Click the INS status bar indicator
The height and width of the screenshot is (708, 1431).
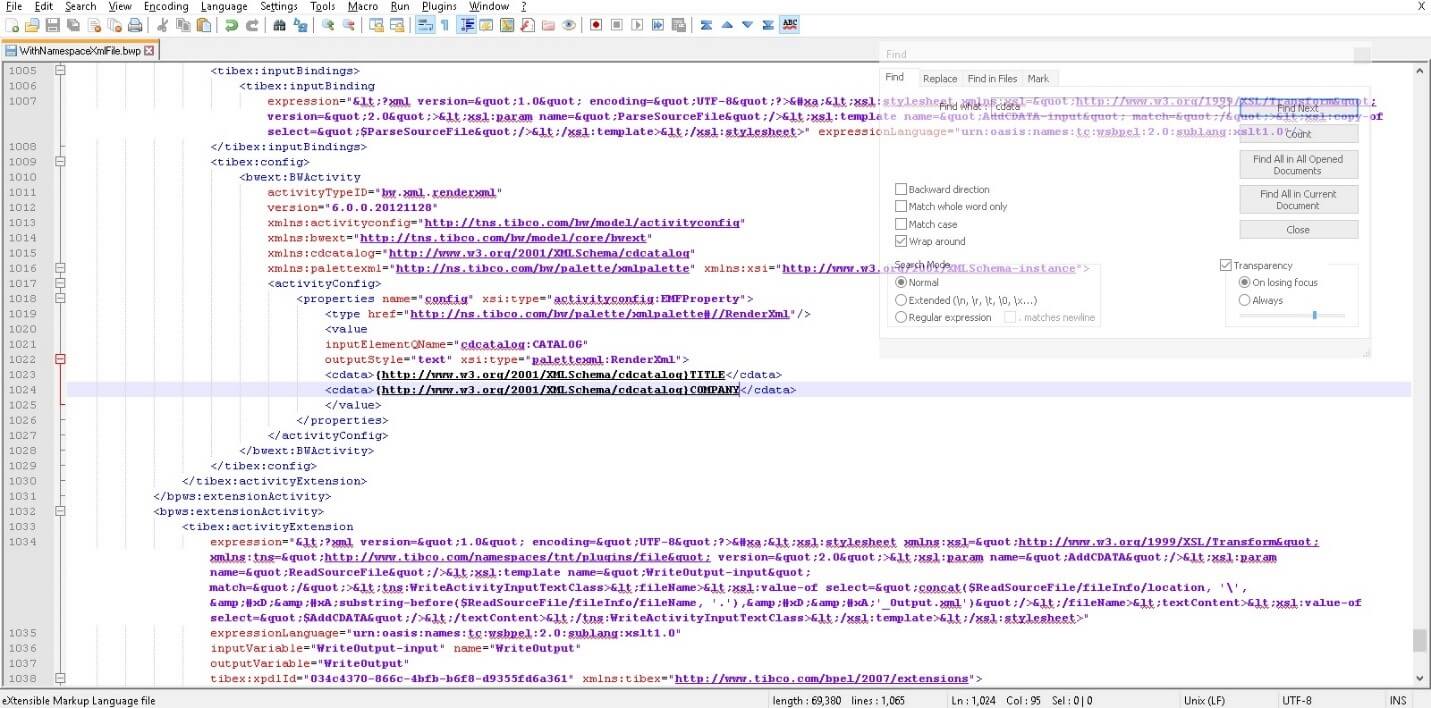[x=1397, y=700]
